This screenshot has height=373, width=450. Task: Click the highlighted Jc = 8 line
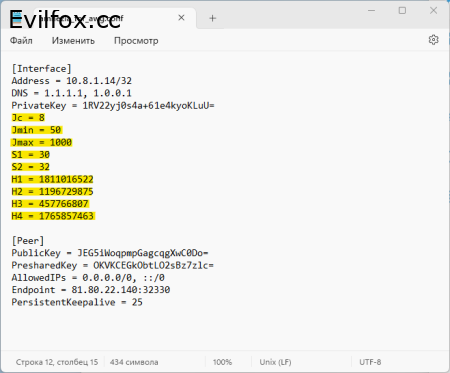coord(28,118)
